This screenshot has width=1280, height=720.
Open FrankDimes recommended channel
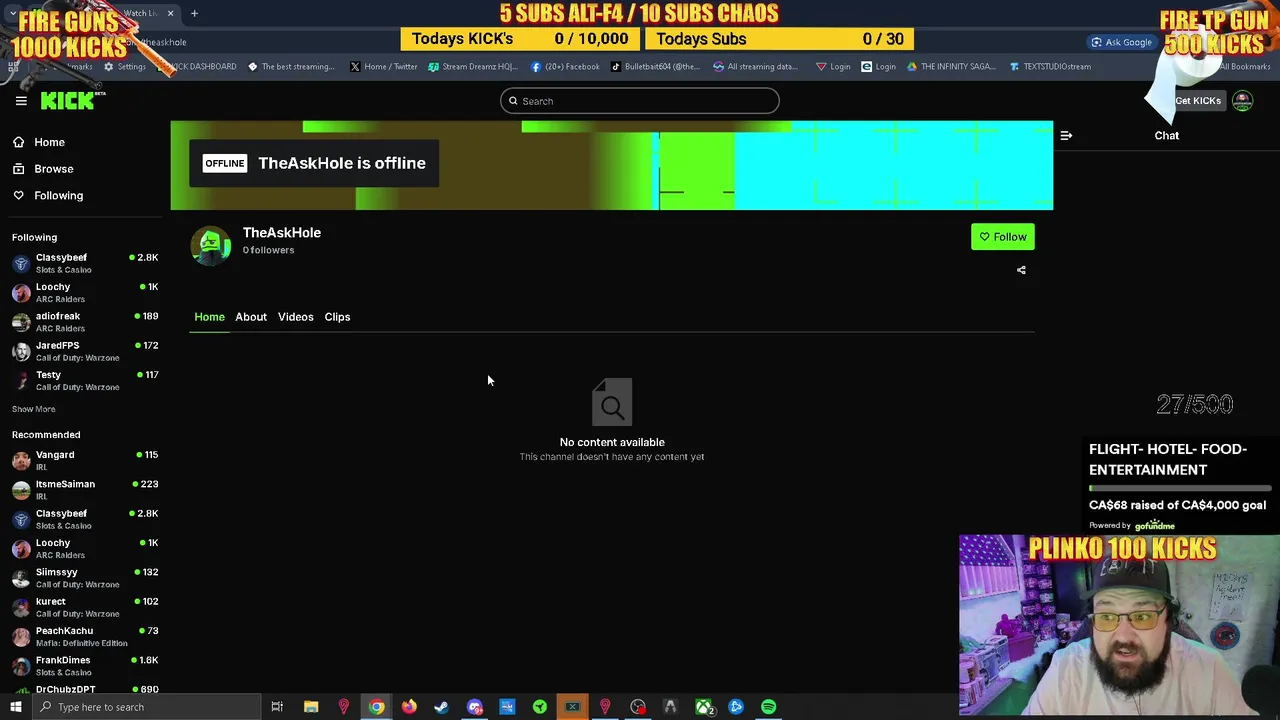click(x=85, y=665)
